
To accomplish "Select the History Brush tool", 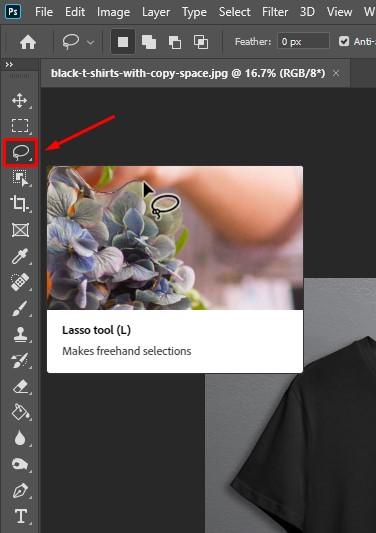I will coord(20,360).
